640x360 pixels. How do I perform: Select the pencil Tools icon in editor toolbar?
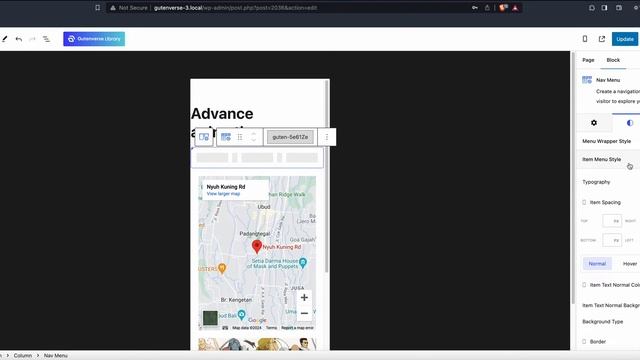click(x=4, y=39)
